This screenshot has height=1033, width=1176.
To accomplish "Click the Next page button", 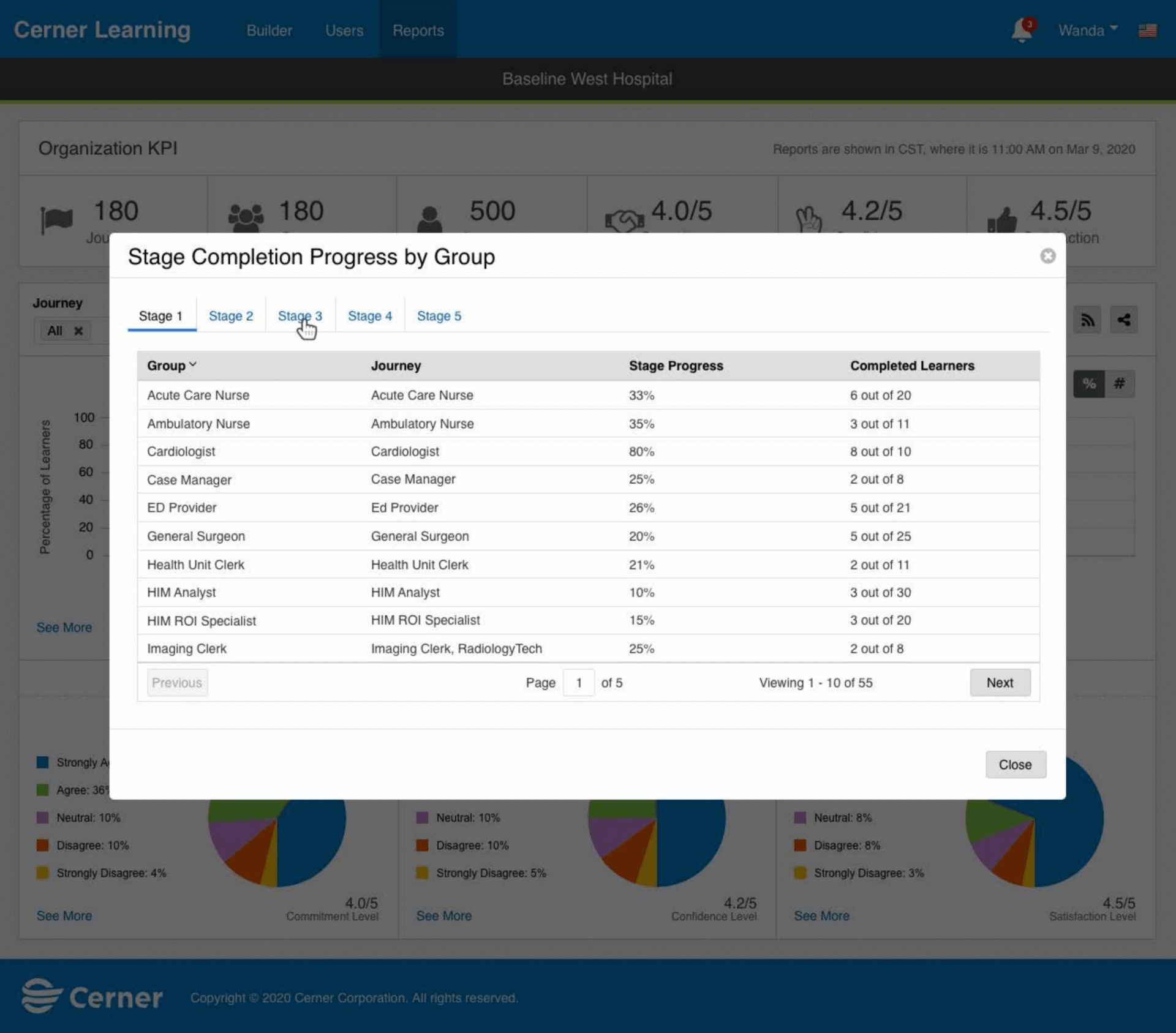I will pos(1000,683).
